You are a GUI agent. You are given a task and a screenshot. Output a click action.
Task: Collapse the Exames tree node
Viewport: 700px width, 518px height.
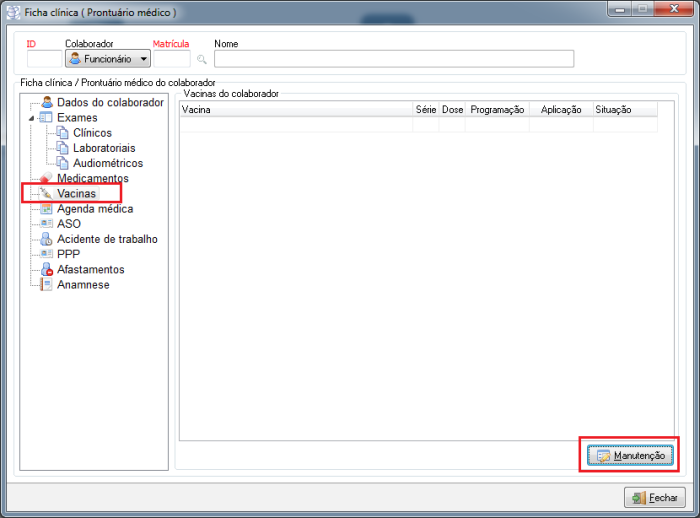32,118
